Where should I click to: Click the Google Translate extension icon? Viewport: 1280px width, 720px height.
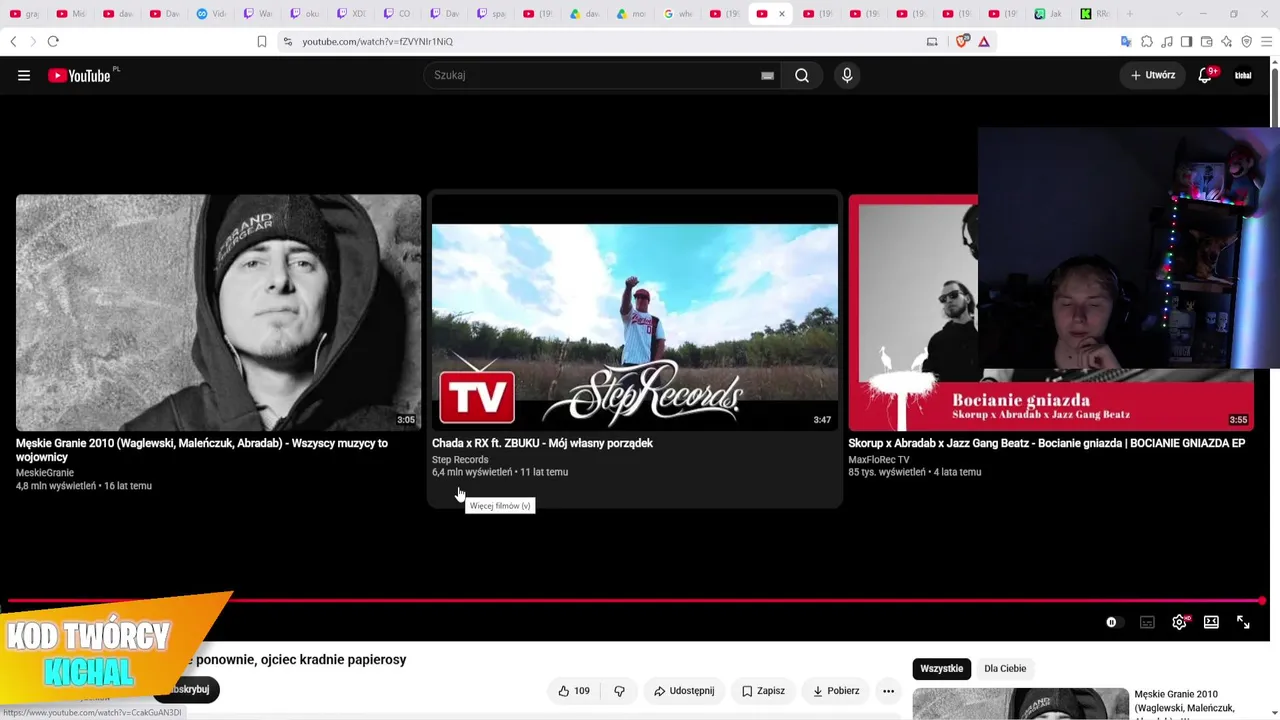click(x=1126, y=41)
